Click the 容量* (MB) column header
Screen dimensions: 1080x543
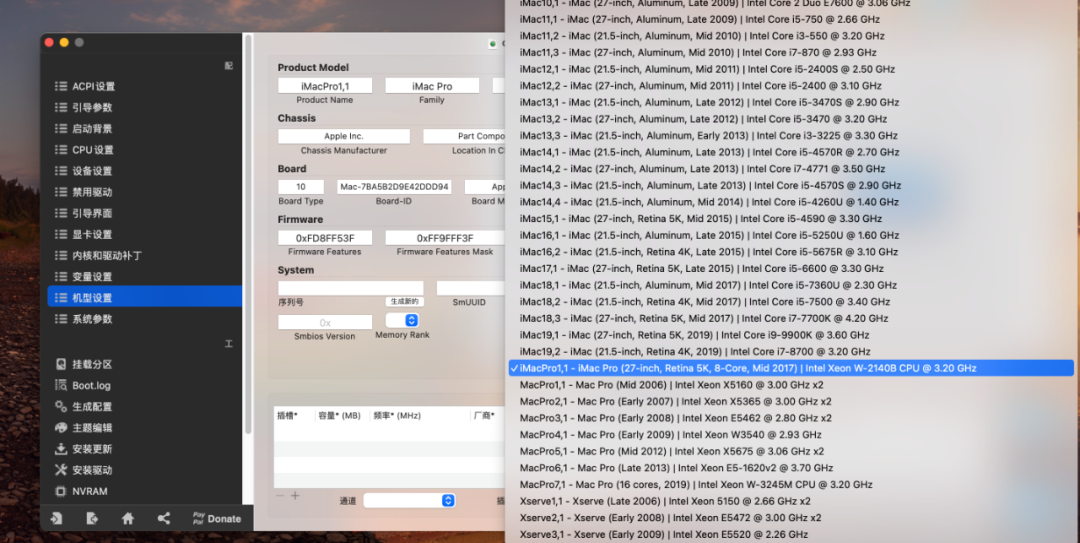click(x=340, y=416)
